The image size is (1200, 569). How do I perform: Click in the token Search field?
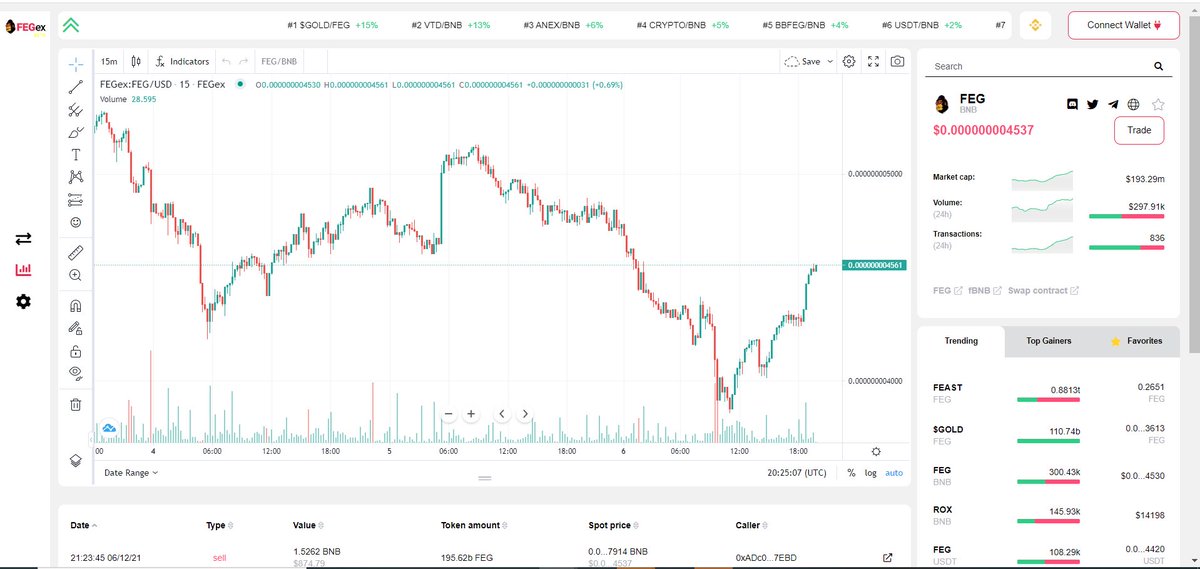pyautogui.click(x=1038, y=66)
